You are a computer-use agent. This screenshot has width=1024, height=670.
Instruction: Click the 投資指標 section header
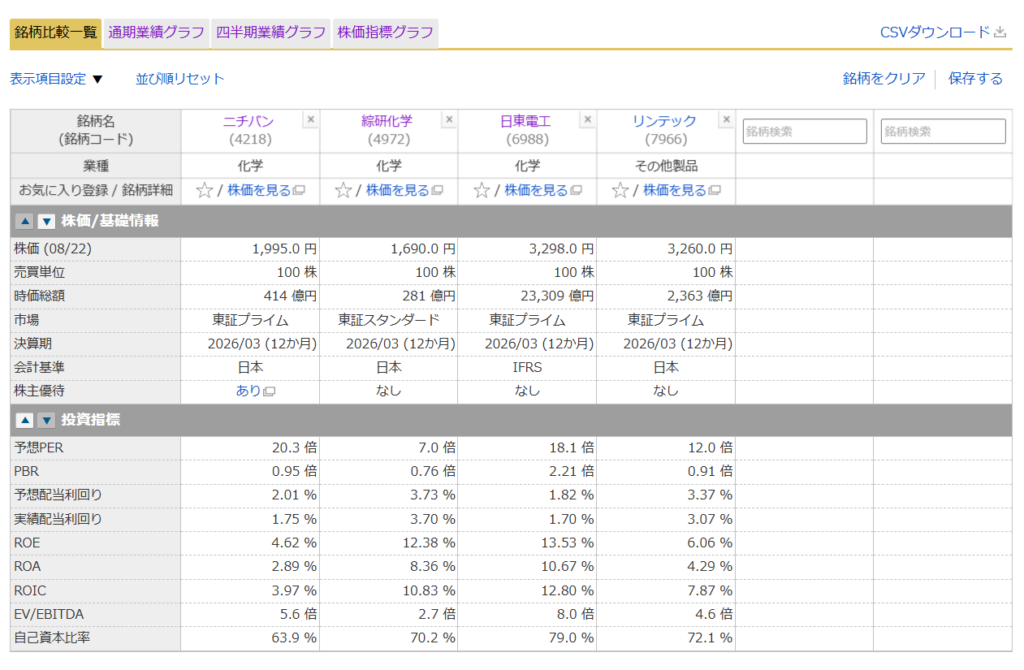coord(91,420)
